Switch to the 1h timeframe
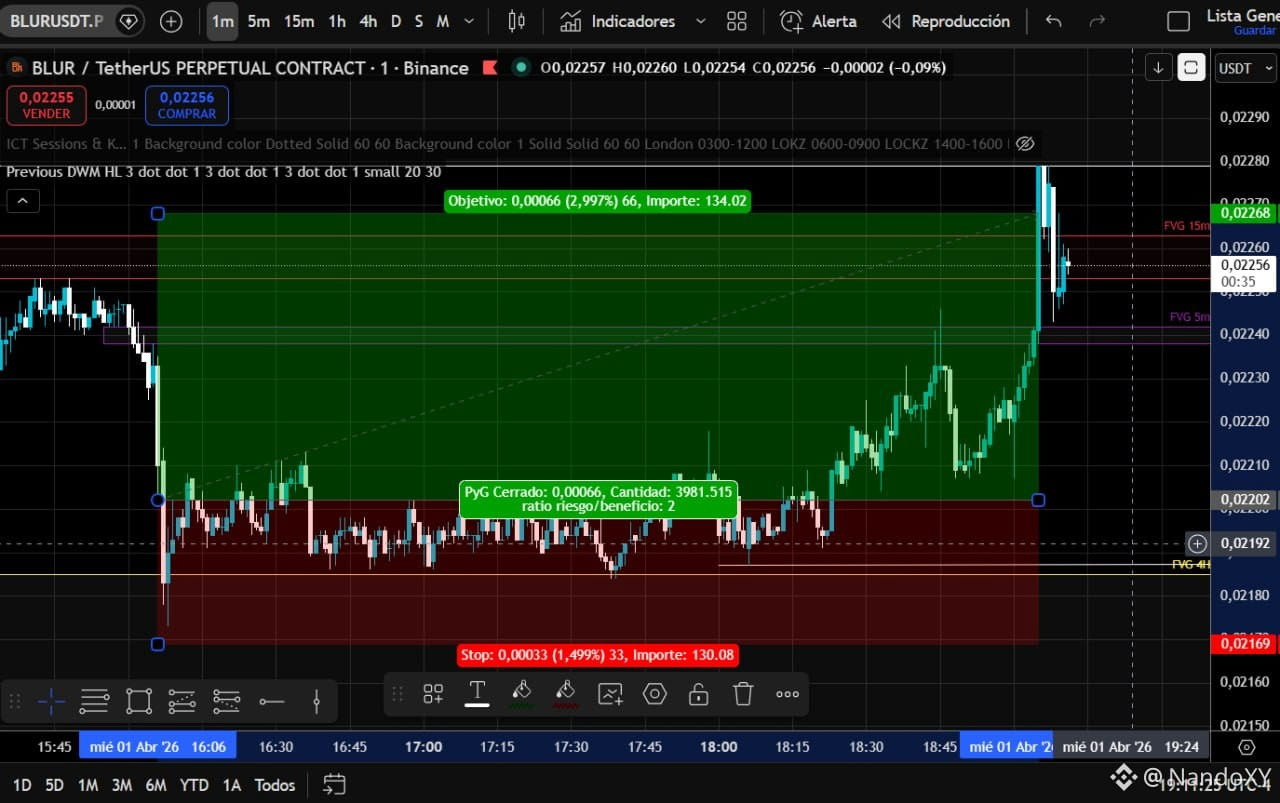 pos(337,21)
